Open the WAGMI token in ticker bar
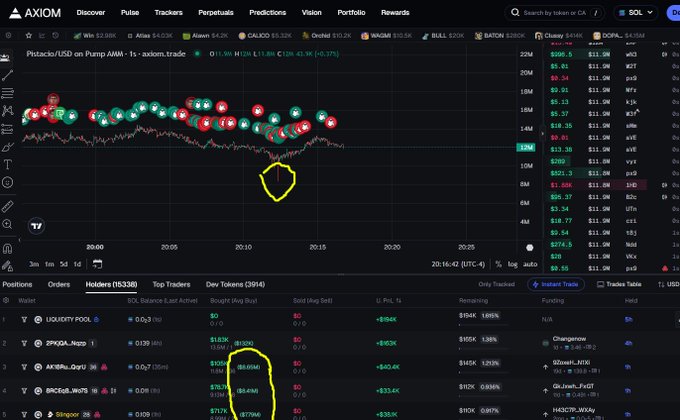This screenshot has width=680, height=420. tap(386, 36)
